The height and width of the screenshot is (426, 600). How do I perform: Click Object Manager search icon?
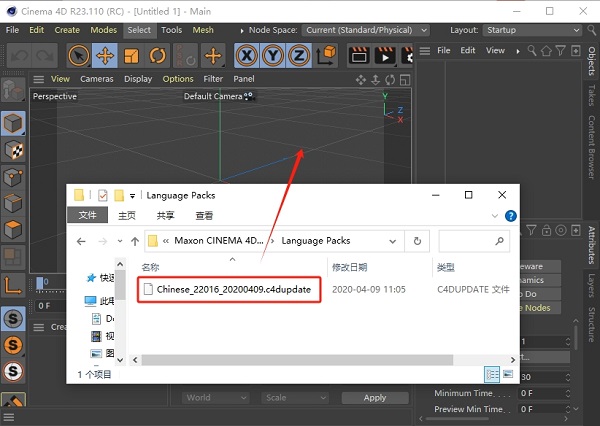(x=532, y=51)
